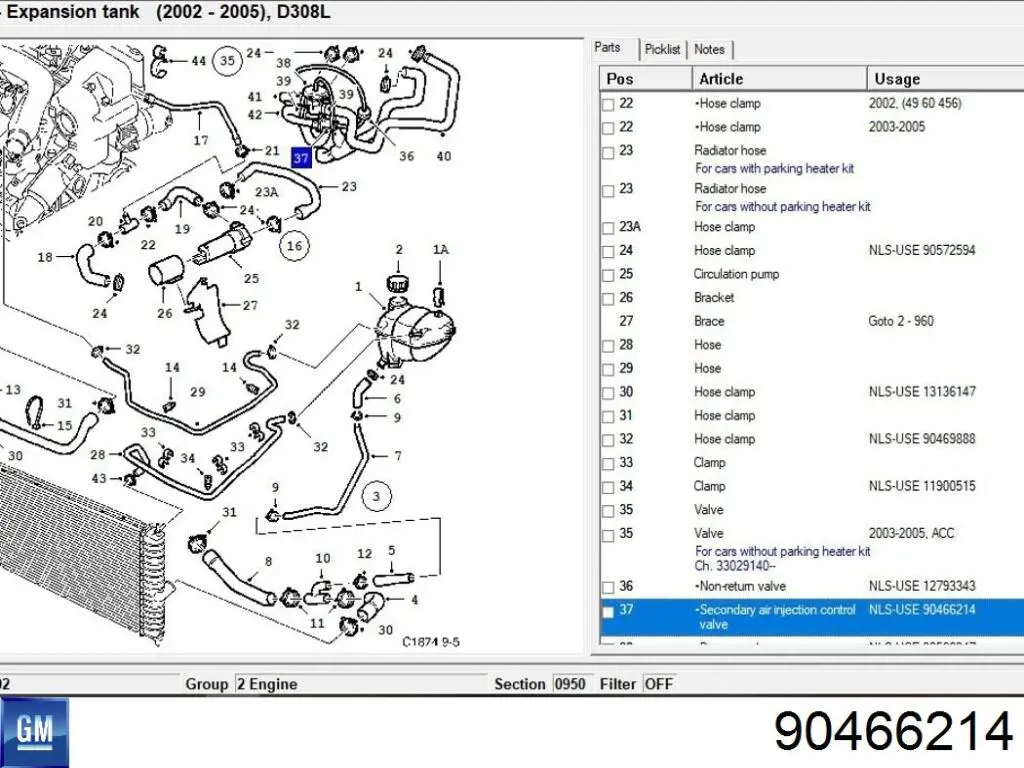Viewport: 1024px width, 768px height.
Task: Select the 'NLS-USE 12793343' usage cell
Action: (921, 586)
